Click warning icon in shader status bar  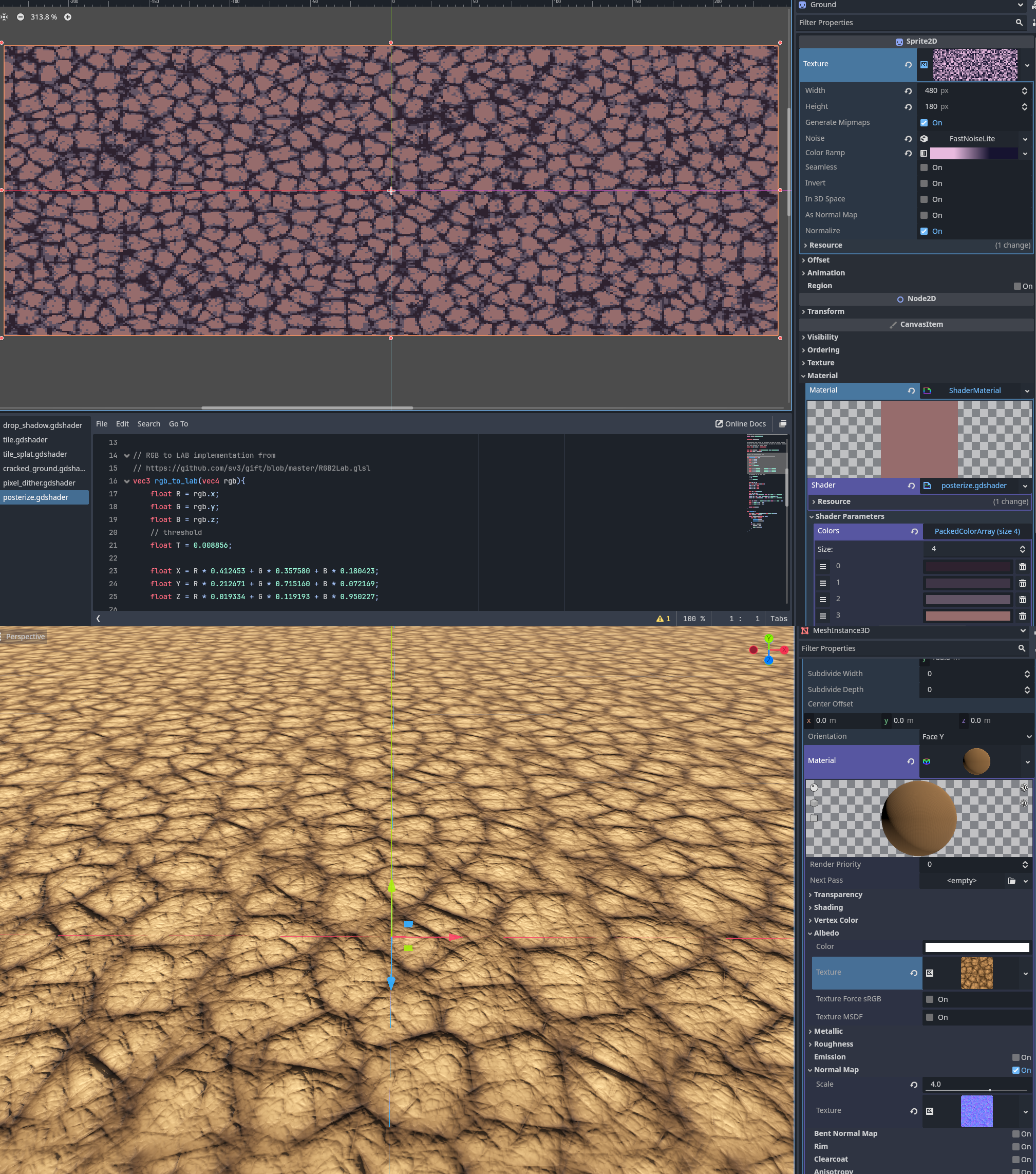click(660, 619)
